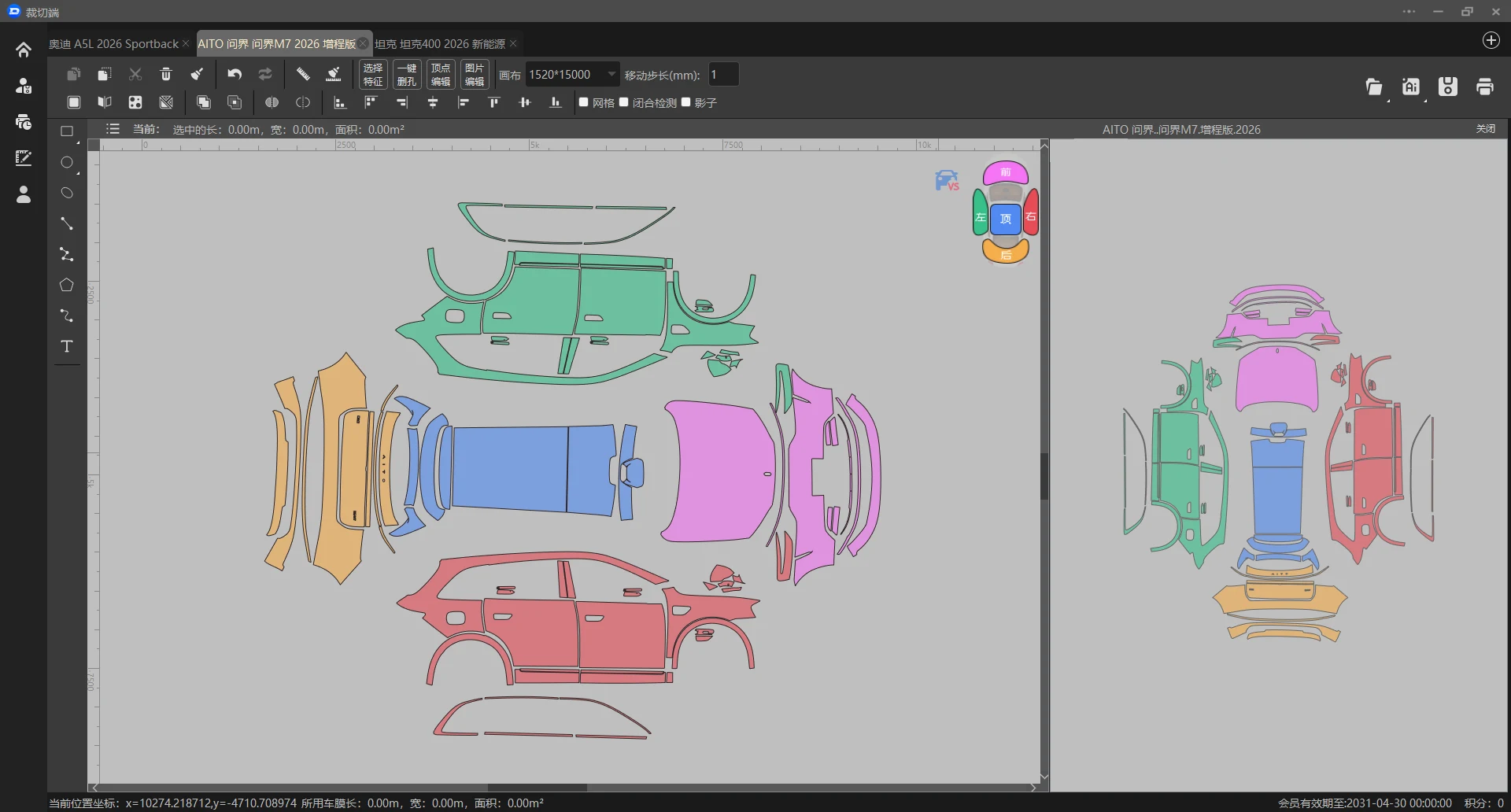Switch to the 奥迪 A5L 2026 Sportback tab
This screenshot has height=812, width=1511.
113,44
